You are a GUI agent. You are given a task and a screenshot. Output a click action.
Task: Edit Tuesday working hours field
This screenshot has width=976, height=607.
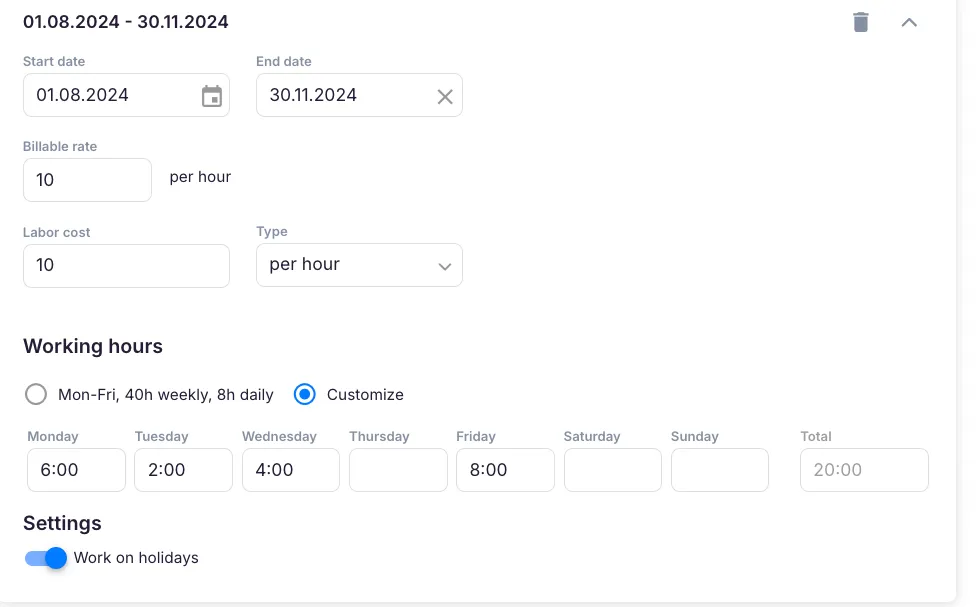click(x=183, y=470)
